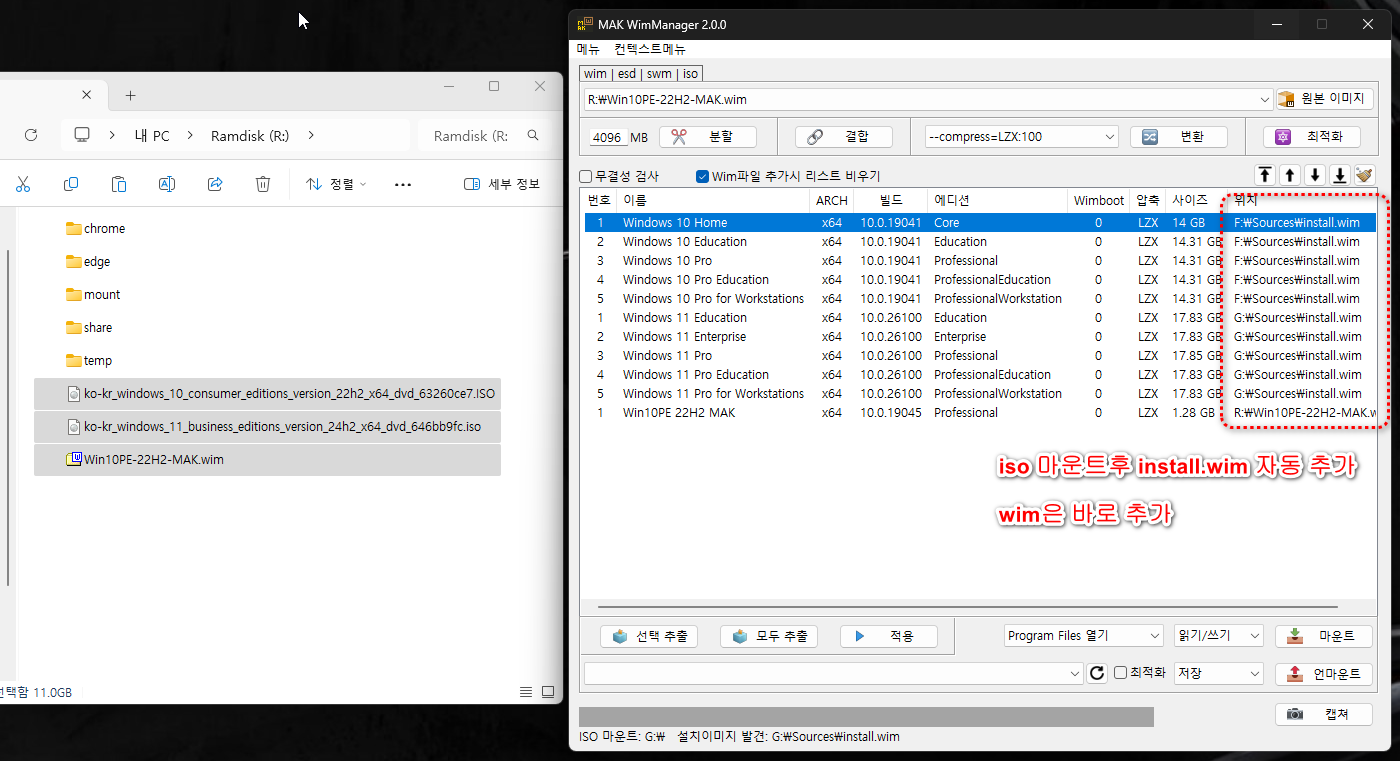Click the 적용 apply button
1400x761 pixels.
[x=888, y=636]
